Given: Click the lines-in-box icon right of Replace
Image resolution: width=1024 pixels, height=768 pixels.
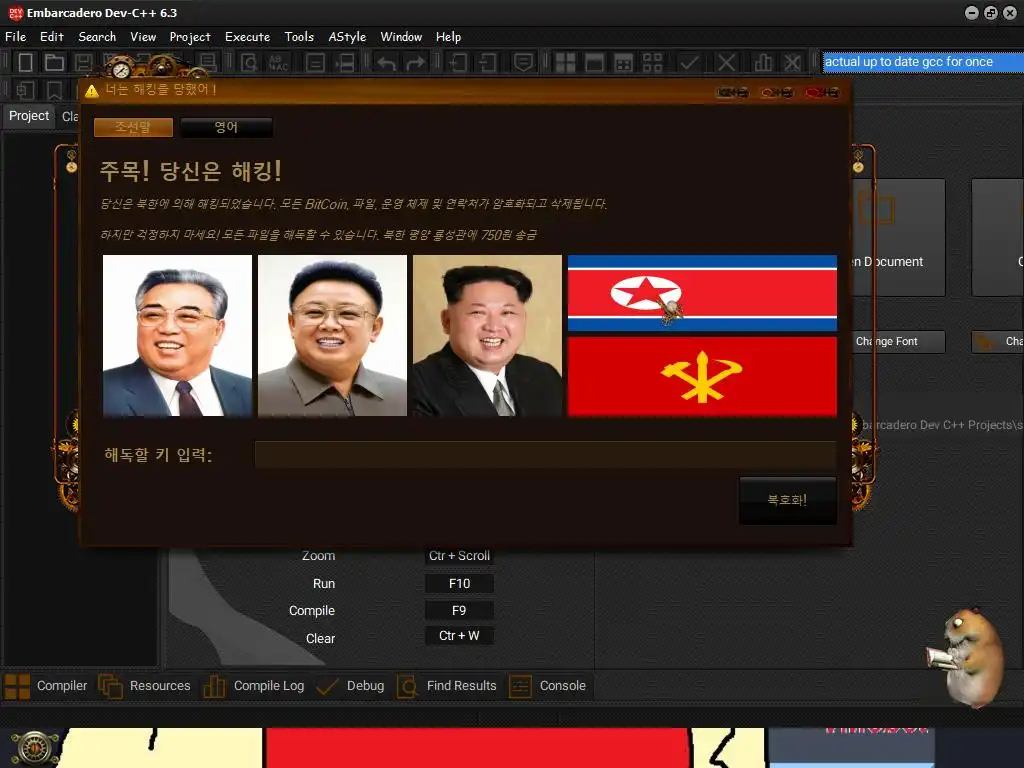Looking at the screenshot, I should (x=315, y=63).
